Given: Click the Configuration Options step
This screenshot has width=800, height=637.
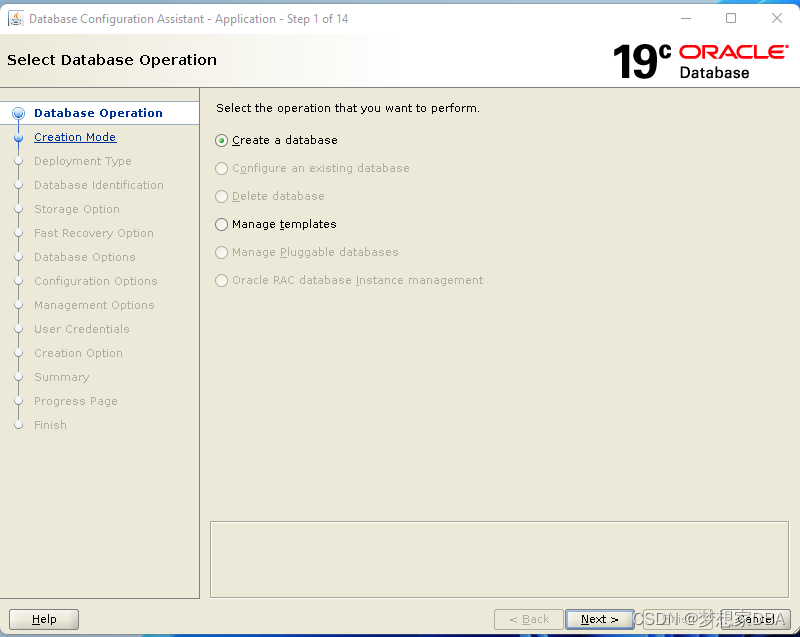Looking at the screenshot, I should pos(96,281).
